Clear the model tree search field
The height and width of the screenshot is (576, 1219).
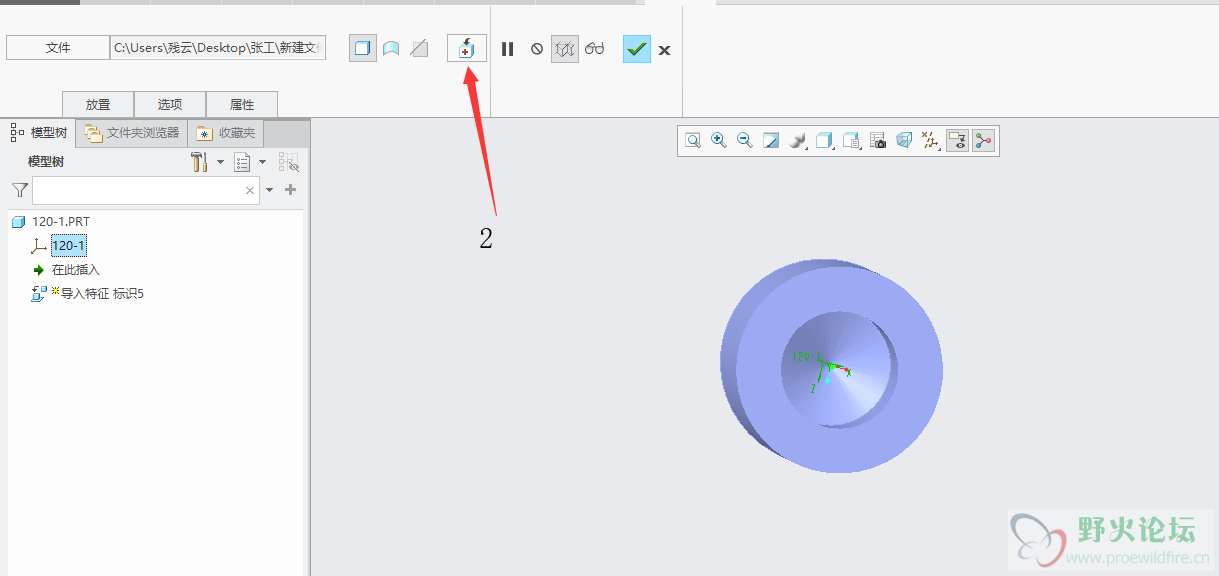[250, 190]
